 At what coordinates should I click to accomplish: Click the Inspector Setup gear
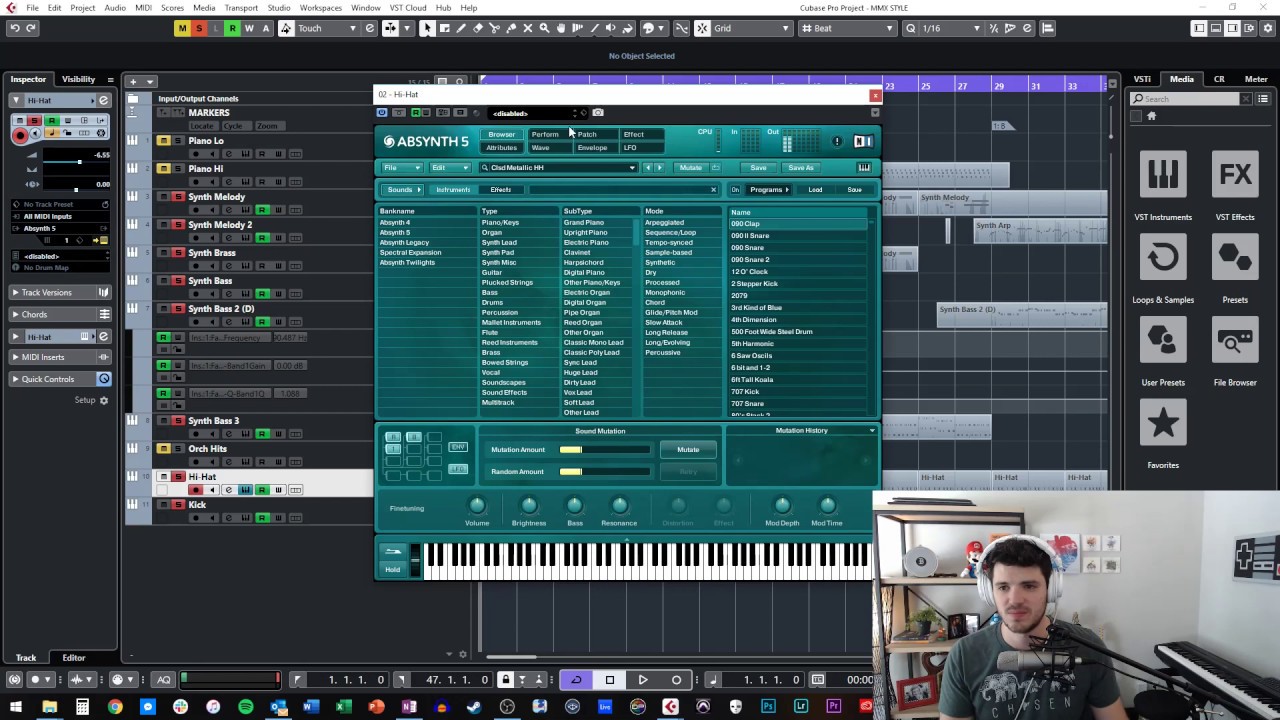103,400
